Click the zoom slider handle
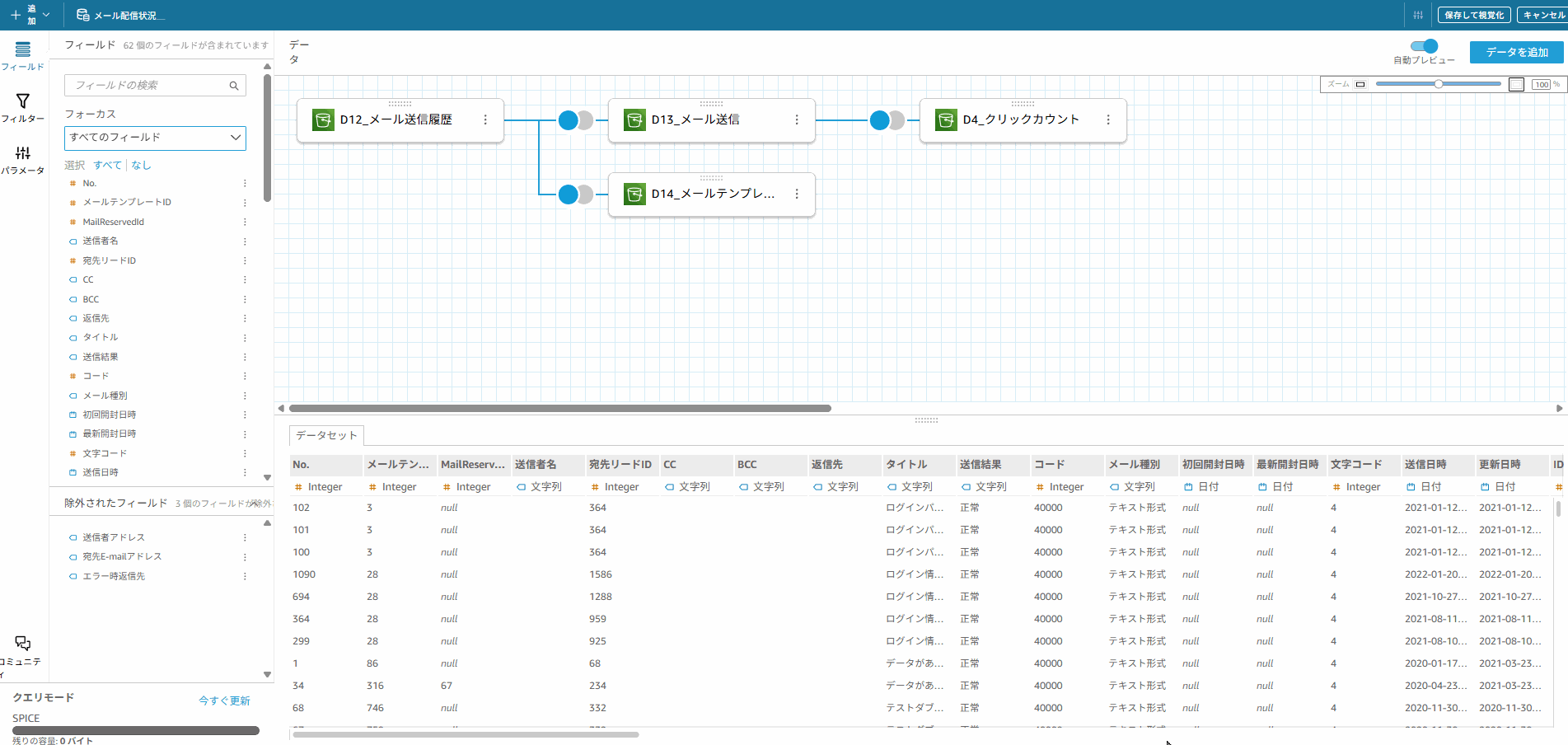This screenshot has width=1568, height=745. pyautogui.click(x=1439, y=84)
